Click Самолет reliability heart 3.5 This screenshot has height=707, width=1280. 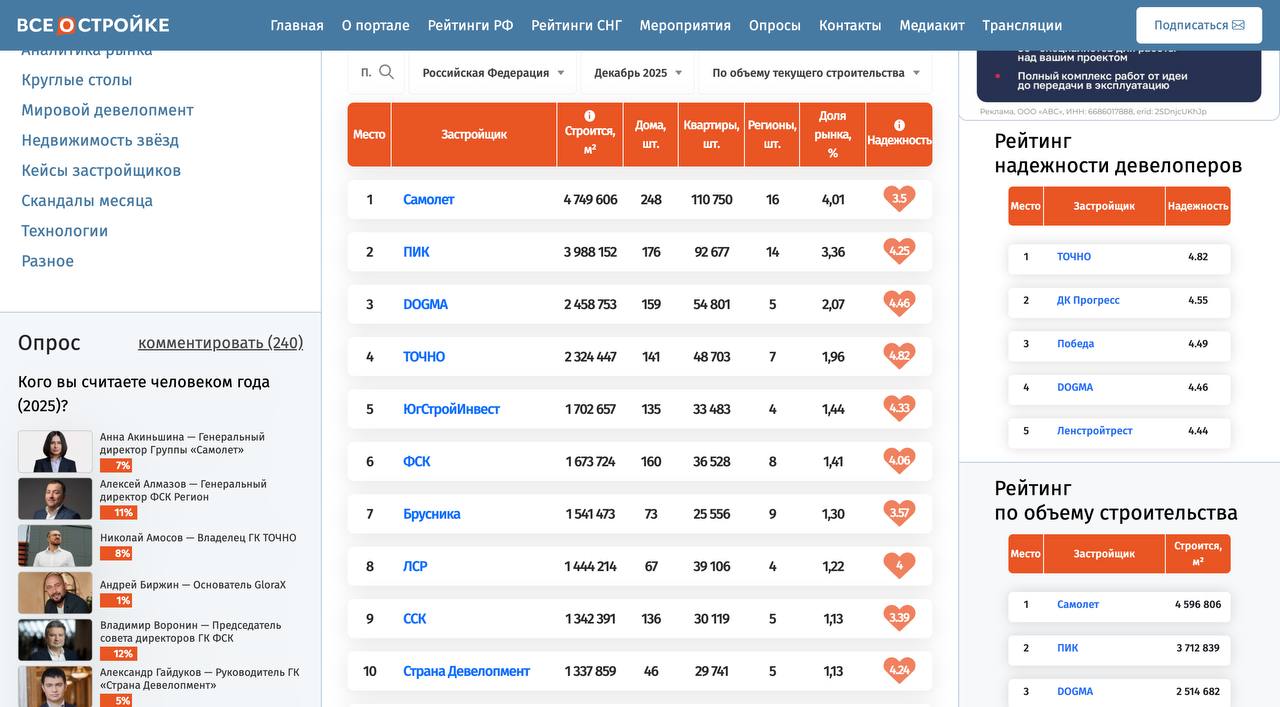(899, 199)
